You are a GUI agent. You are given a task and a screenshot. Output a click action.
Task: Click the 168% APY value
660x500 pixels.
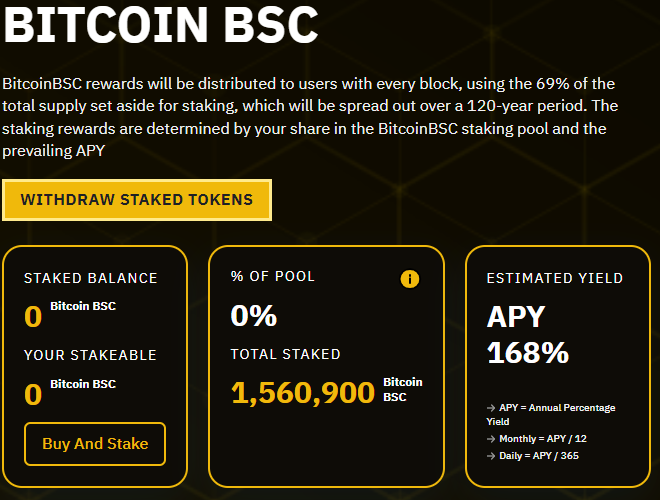[x=528, y=352]
